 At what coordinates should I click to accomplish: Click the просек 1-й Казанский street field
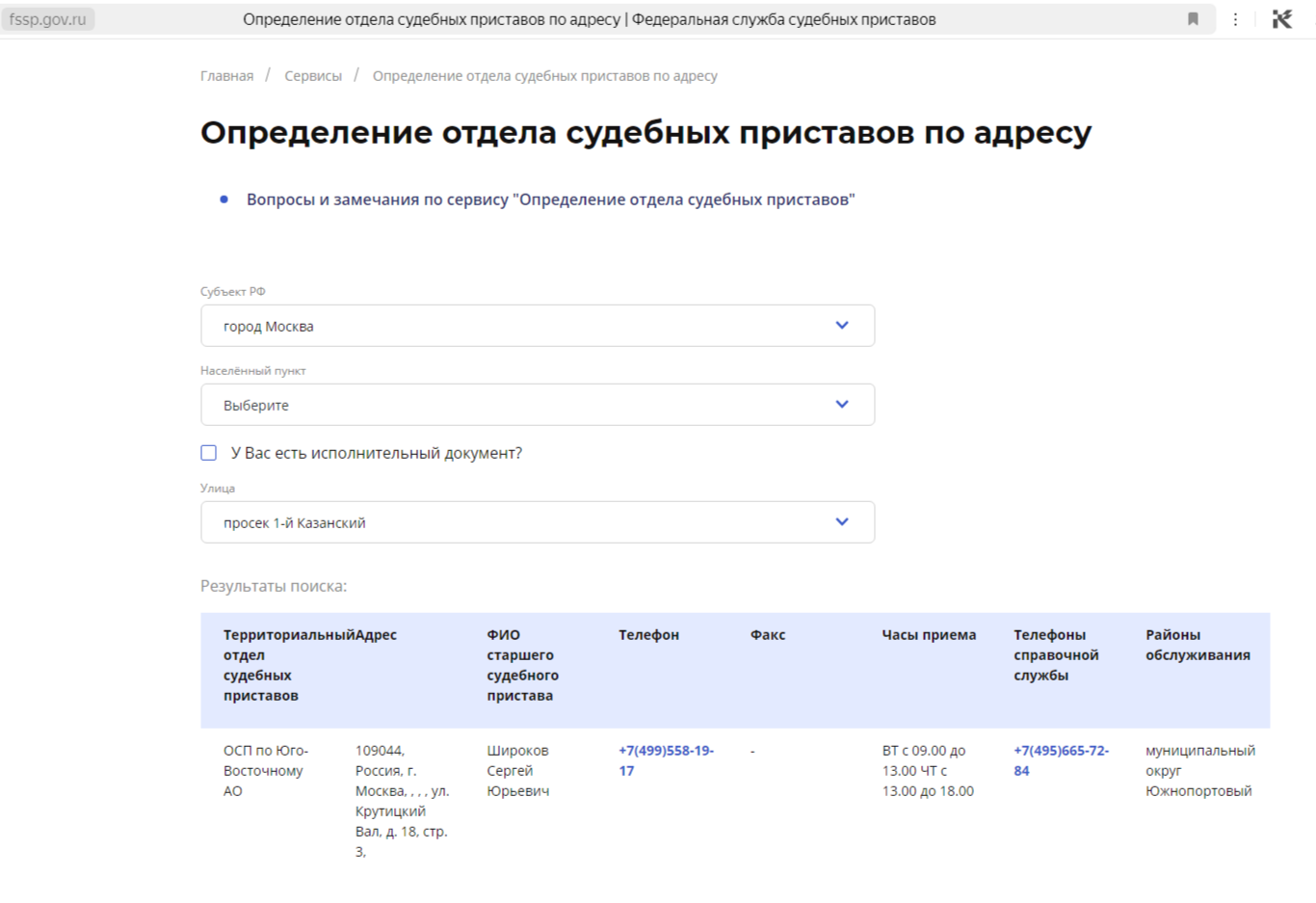pos(538,522)
